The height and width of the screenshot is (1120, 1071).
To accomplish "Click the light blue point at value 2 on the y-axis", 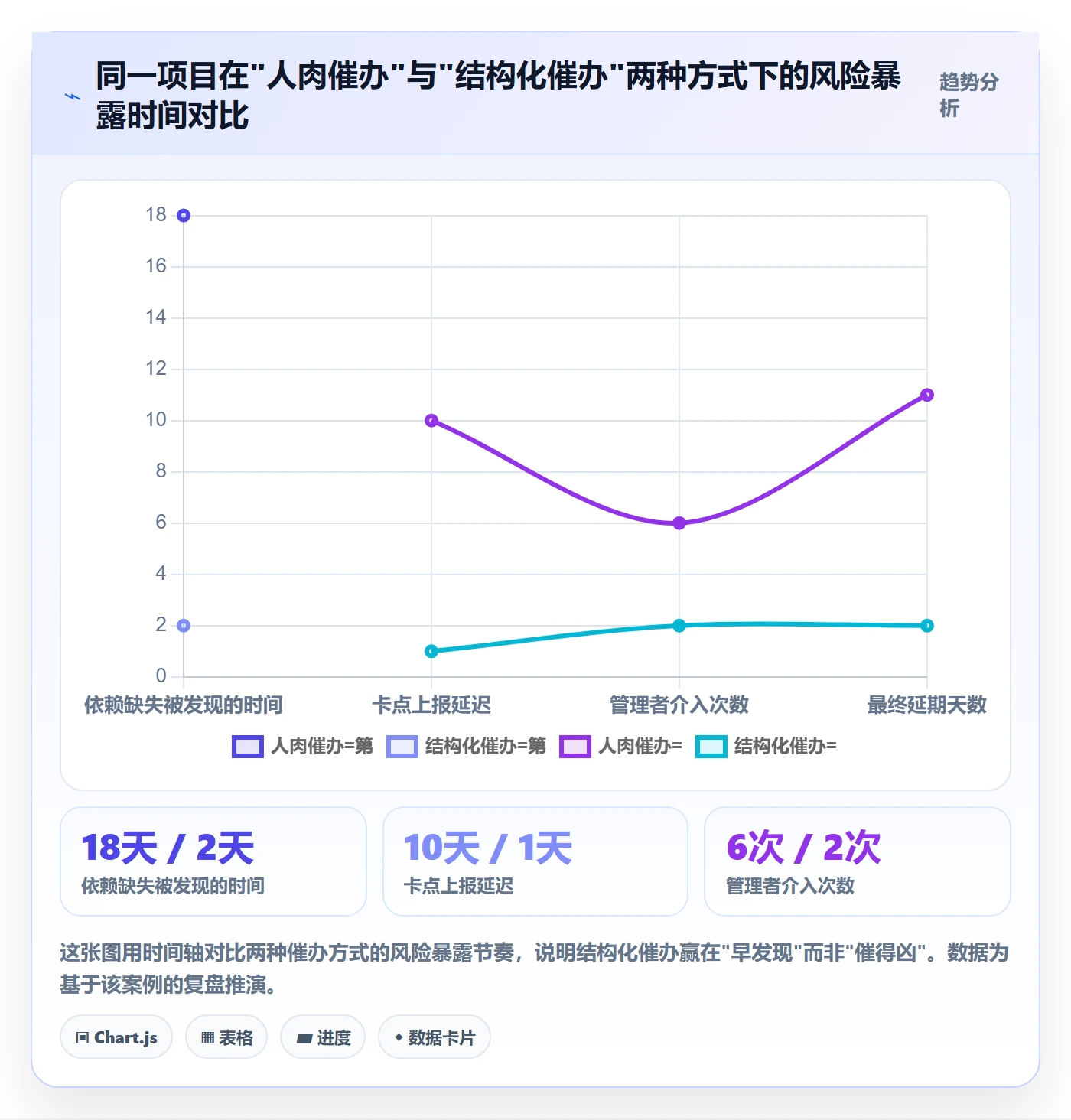I will 184,626.
